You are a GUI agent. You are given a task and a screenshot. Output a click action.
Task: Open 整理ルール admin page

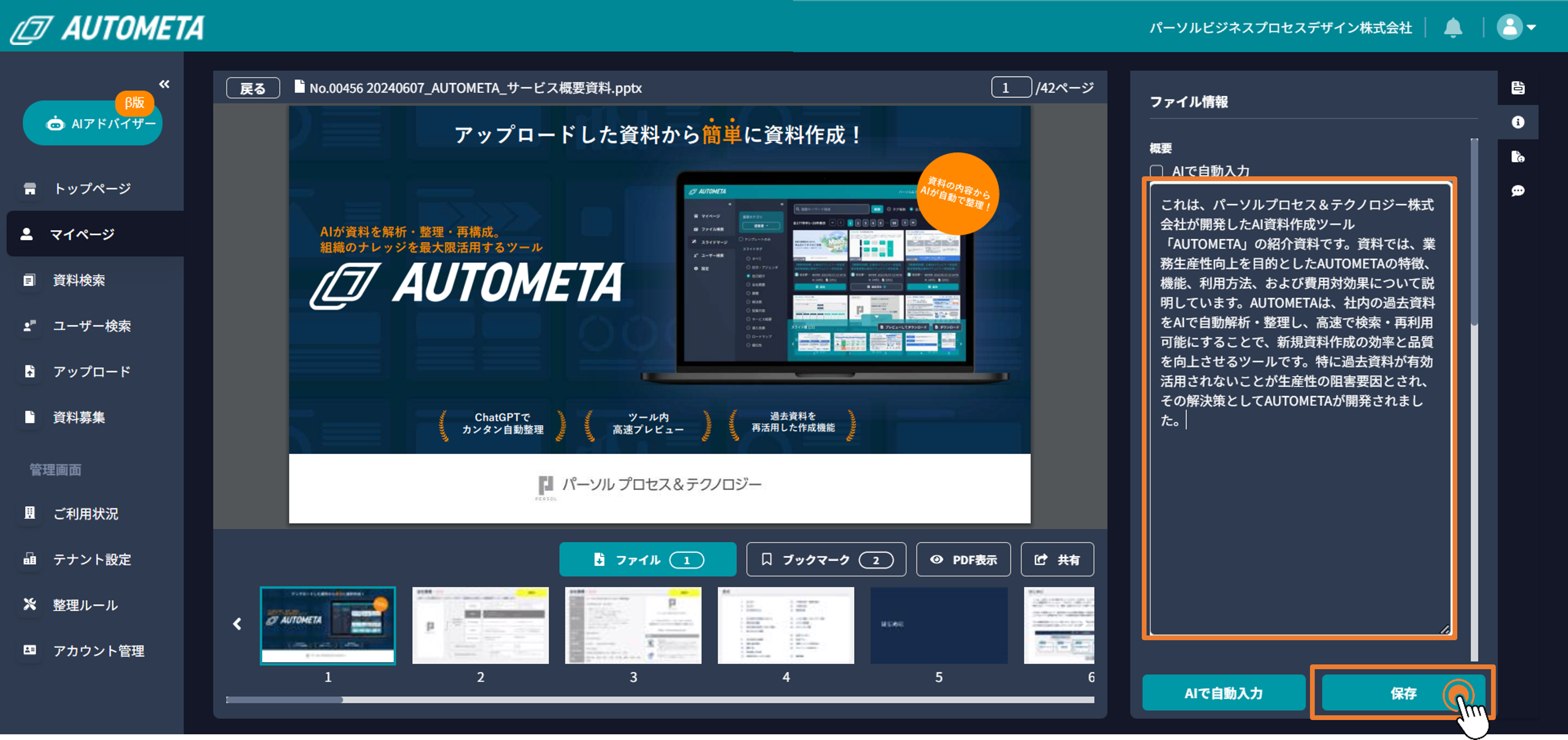pyautogui.click(x=91, y=605)
